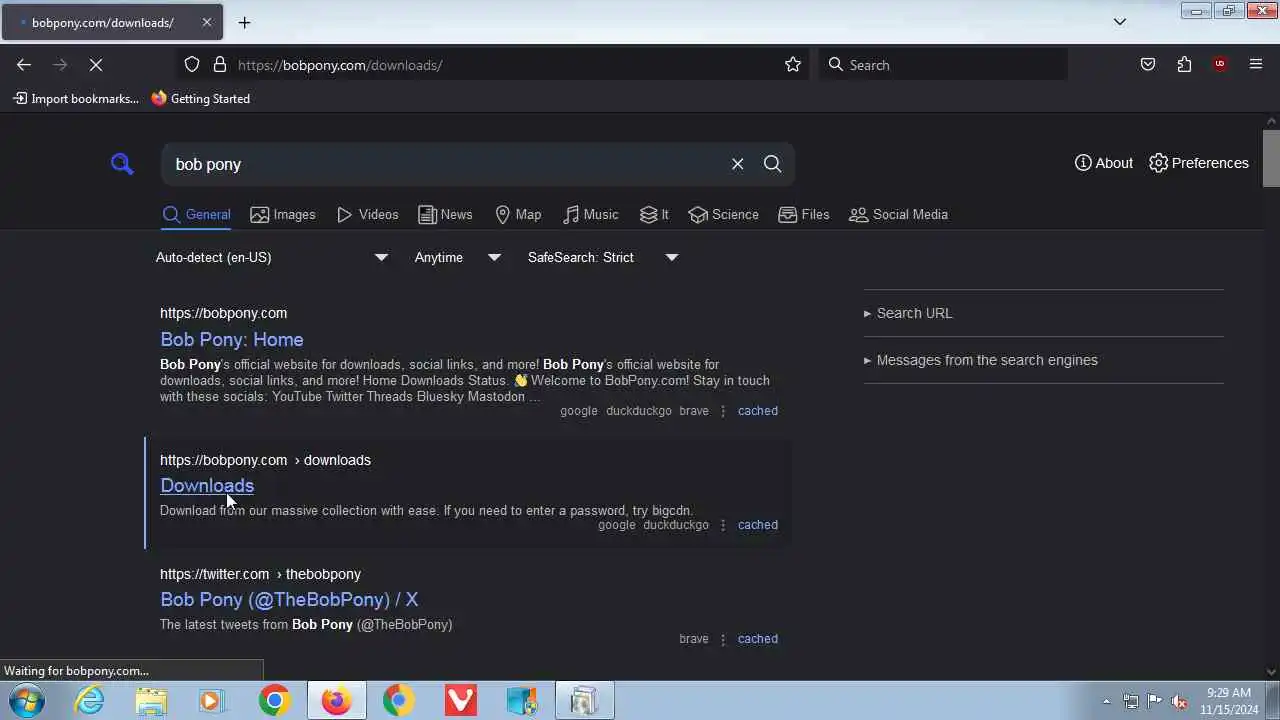This screenshot has height=720, width=1280.
Task: Switch to the Social Media tab
Action: 898,214
